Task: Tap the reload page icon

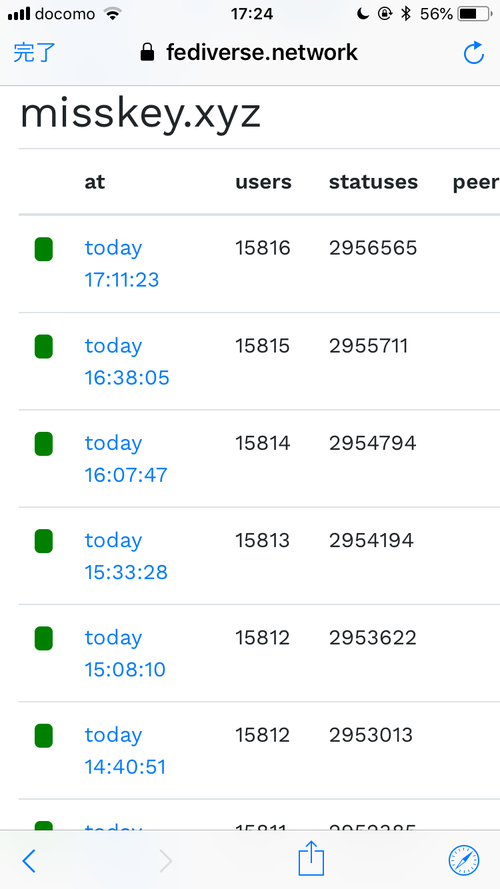Action: pos(473,53)
